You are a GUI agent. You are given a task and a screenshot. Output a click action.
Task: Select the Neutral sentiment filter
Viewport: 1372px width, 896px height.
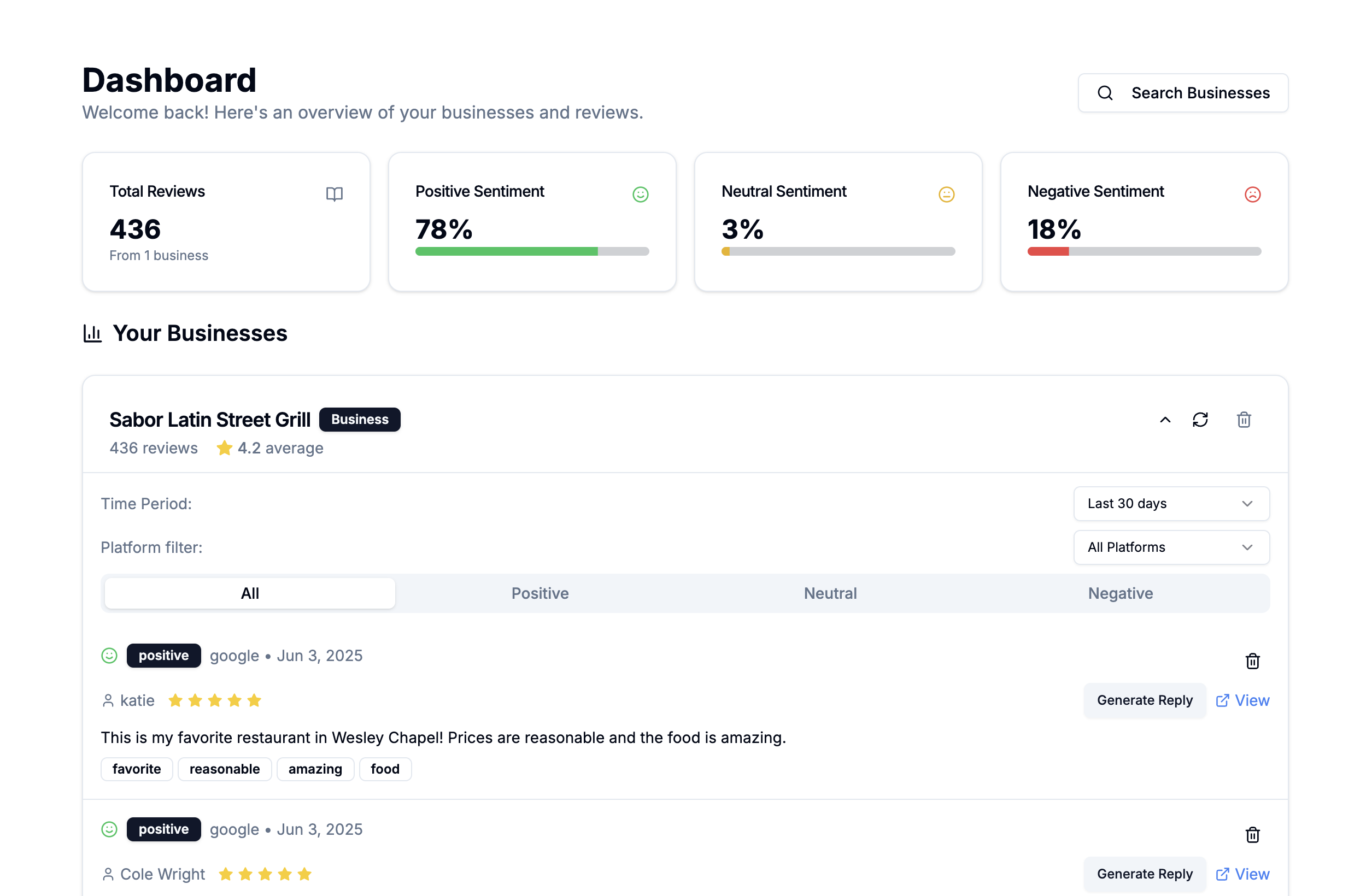(830, 593)
